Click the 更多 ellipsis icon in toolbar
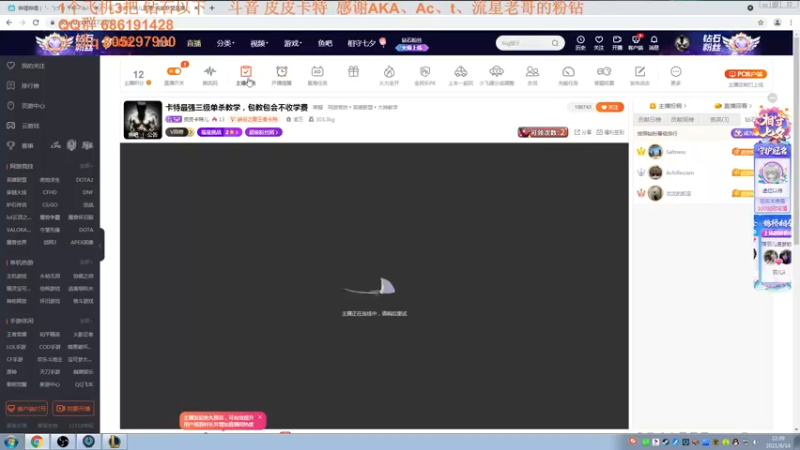 point(676,71)
